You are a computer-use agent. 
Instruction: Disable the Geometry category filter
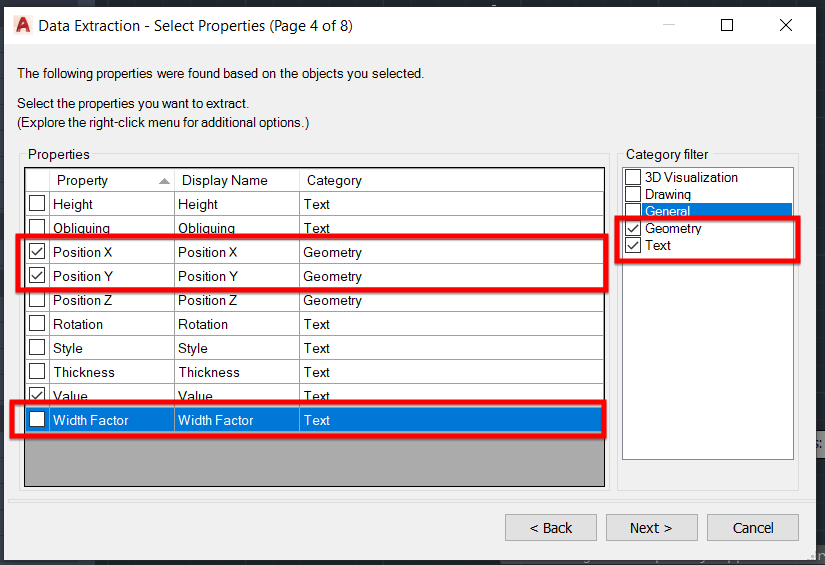pyautogui.click(x=633, y=228)
